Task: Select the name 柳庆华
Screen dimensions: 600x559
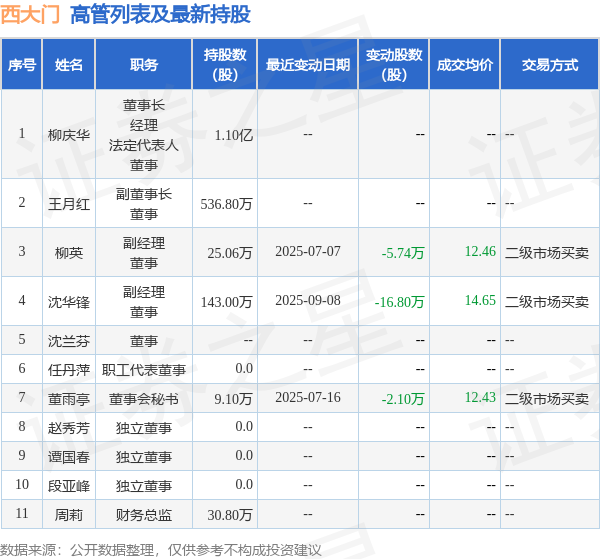Action: 69,135
